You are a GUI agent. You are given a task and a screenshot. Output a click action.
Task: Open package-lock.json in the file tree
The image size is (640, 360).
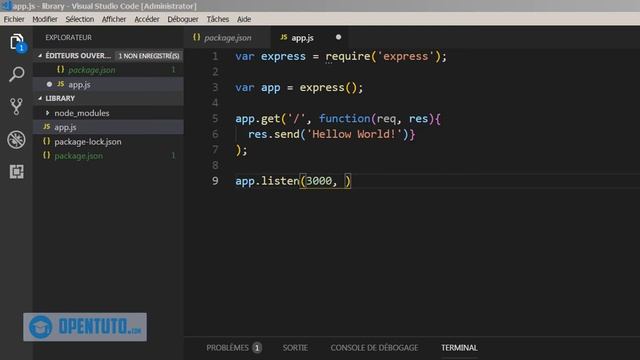(108, 142)
